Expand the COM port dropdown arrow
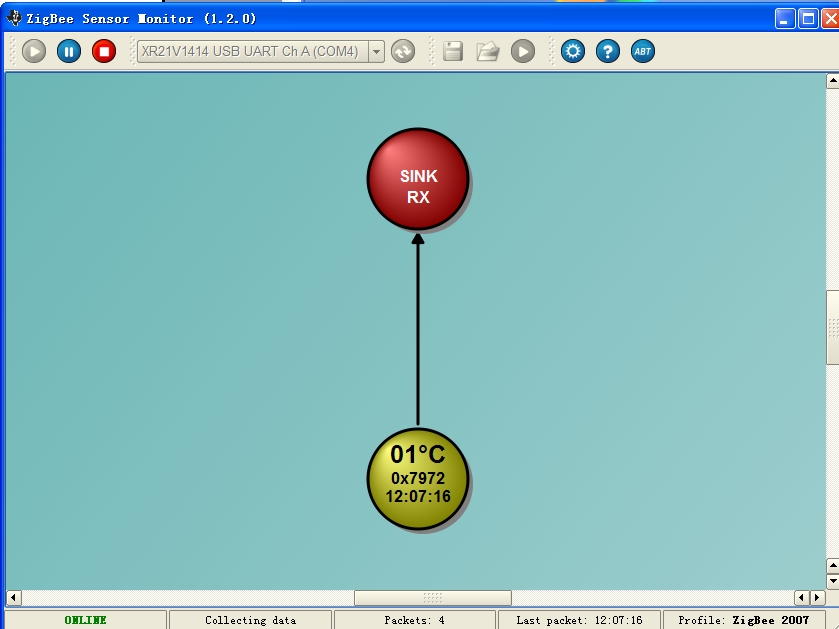839x629 pixels. click(376, 51)
